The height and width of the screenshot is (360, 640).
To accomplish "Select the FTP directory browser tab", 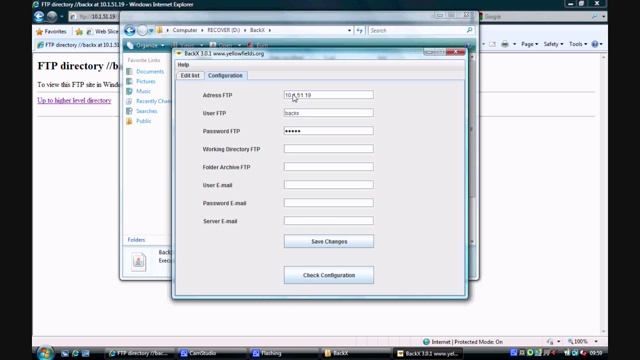I will click(x=78, y=45).
